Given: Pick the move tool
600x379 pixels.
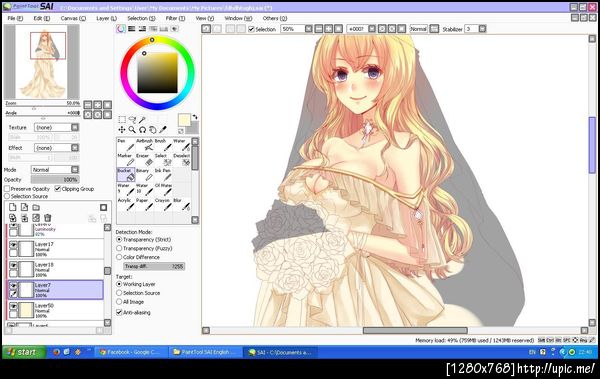Looking at the screenshot, I should 122,130.
